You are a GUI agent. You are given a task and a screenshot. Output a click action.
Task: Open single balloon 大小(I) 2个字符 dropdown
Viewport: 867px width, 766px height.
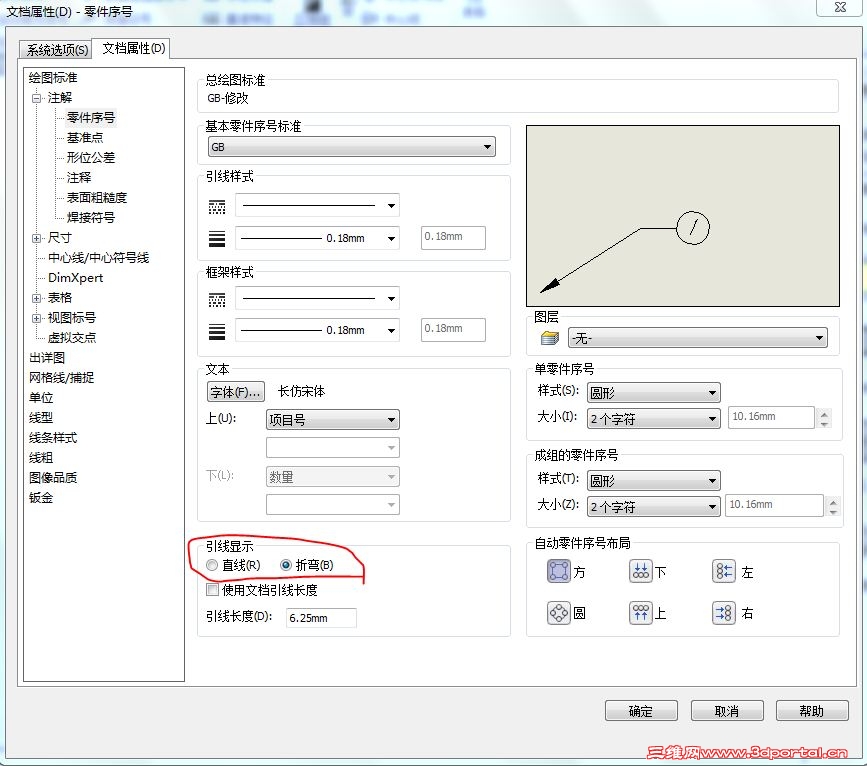point(654,419)
